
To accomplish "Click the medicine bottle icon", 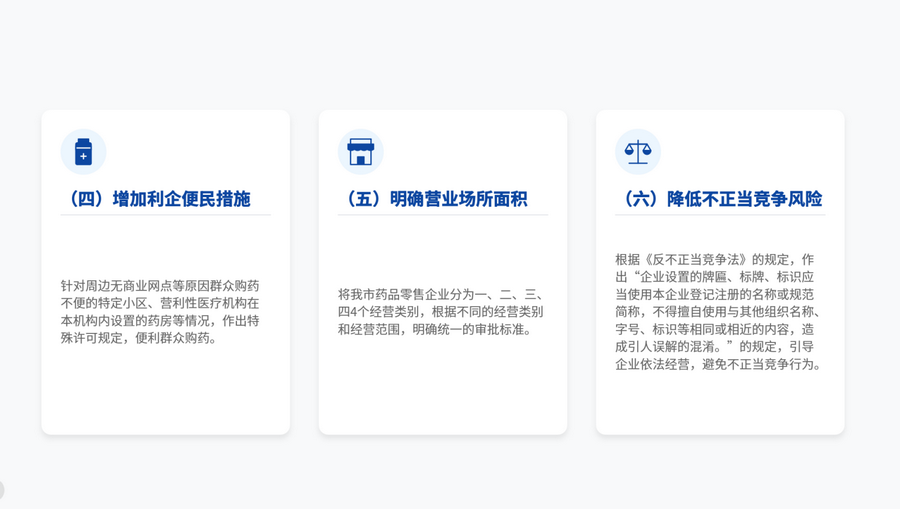I will (x=83, y=152).
